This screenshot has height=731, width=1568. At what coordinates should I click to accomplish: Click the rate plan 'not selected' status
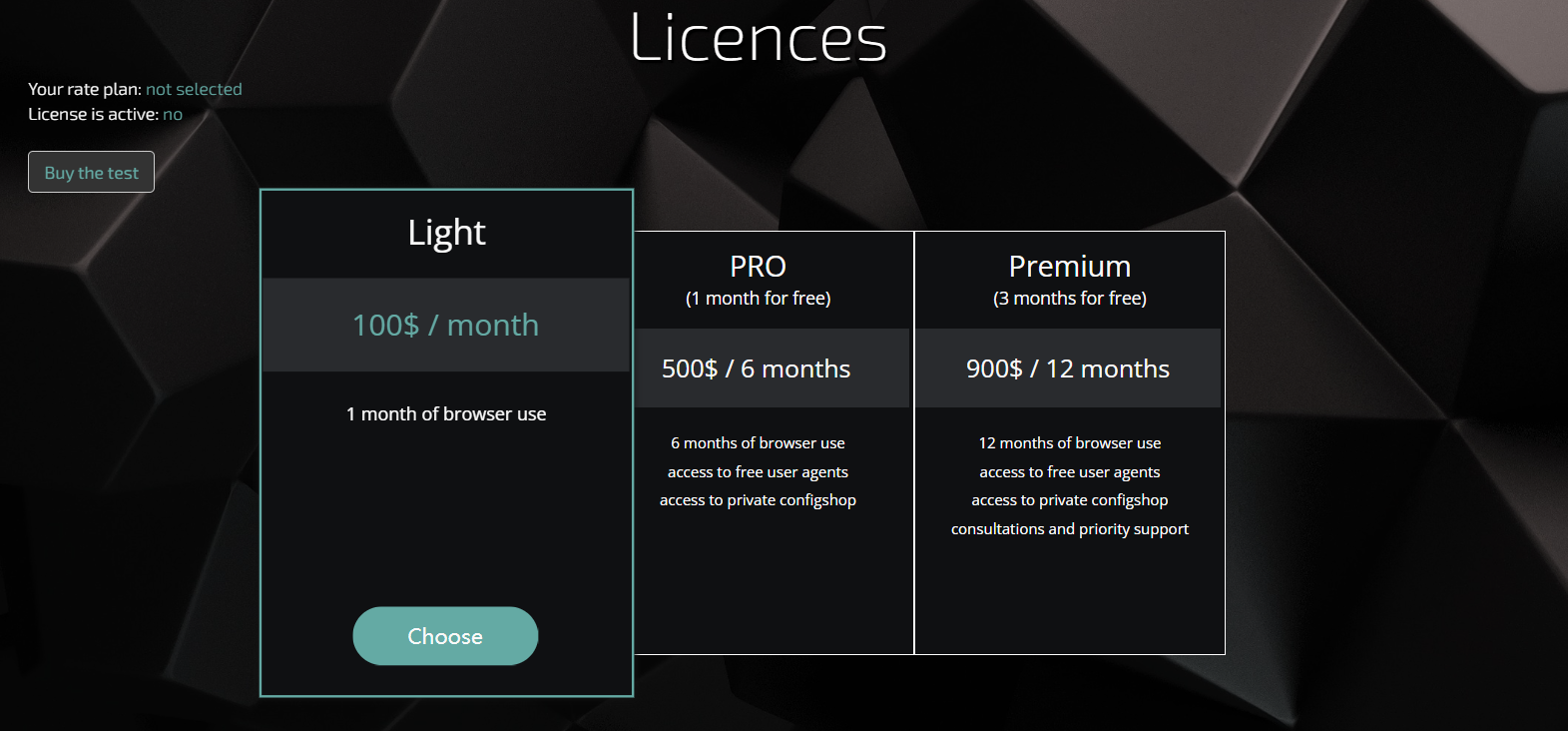pyautogui.click(x=194, y=89)
